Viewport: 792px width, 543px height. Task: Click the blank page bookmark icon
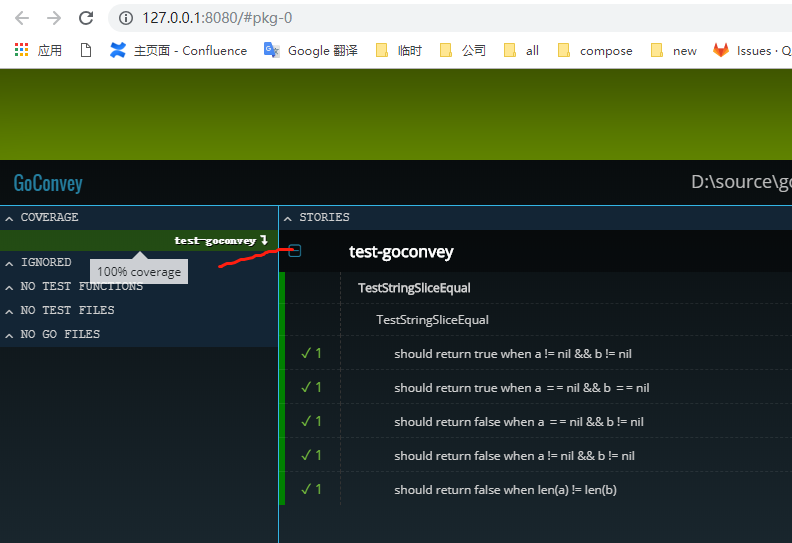tap(86, 51)
